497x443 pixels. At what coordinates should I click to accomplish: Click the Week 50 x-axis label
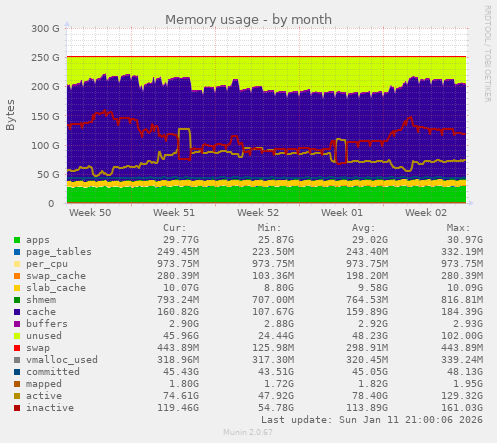coord(90,213)
